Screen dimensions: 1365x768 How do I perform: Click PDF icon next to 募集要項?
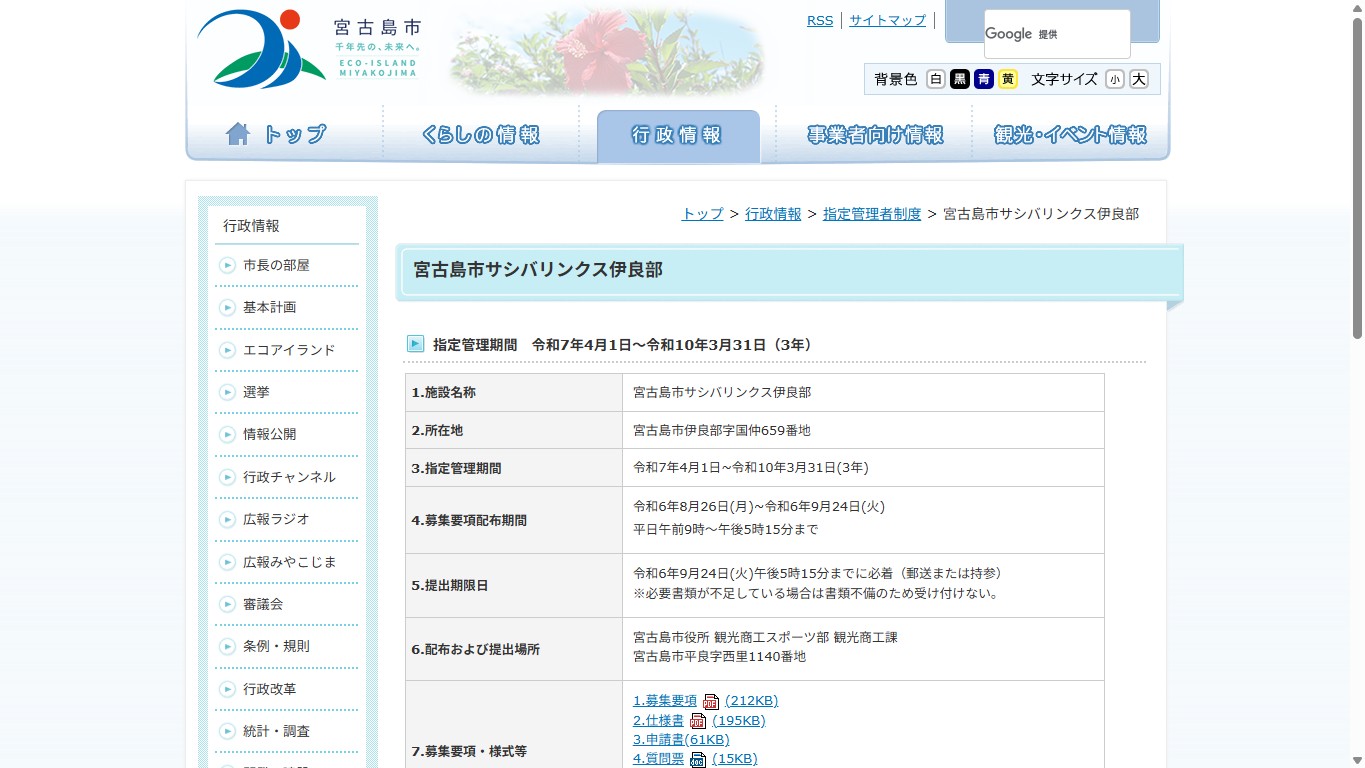[711, 702]
